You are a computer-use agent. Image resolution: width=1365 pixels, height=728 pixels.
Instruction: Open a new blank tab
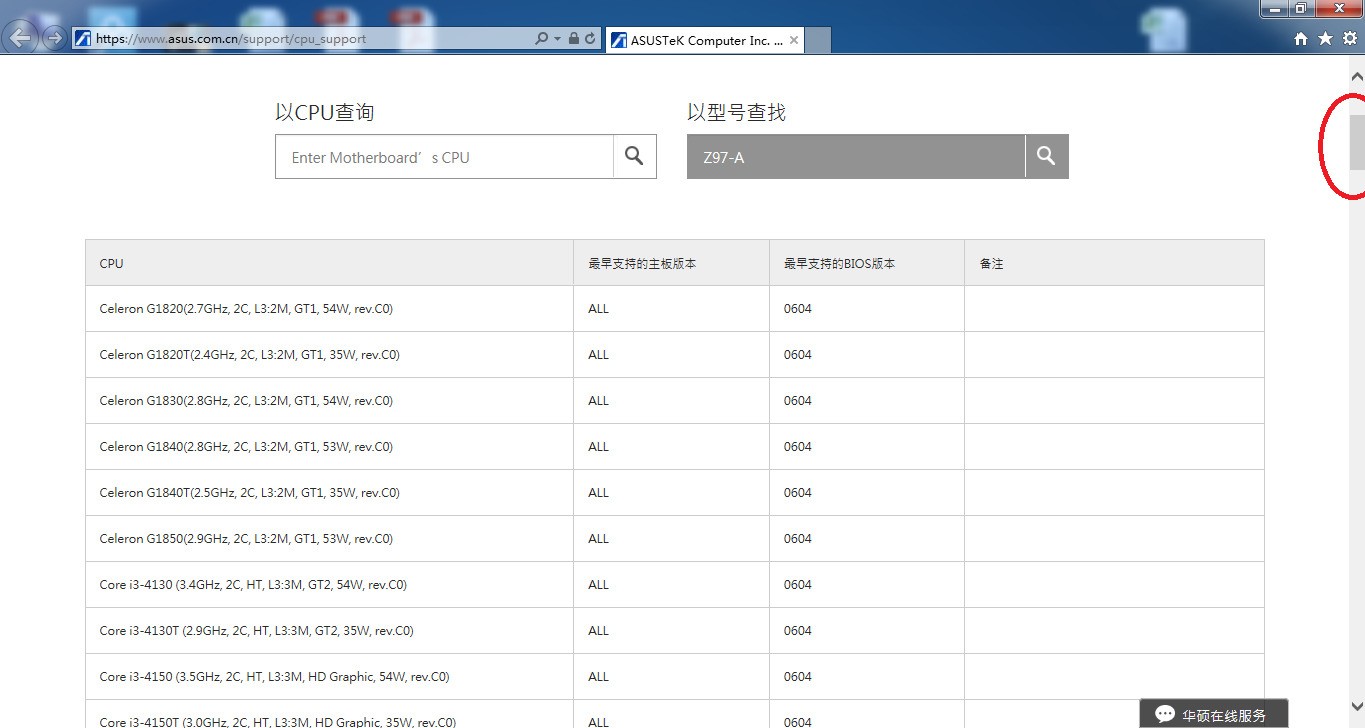(x=818, y=41)
